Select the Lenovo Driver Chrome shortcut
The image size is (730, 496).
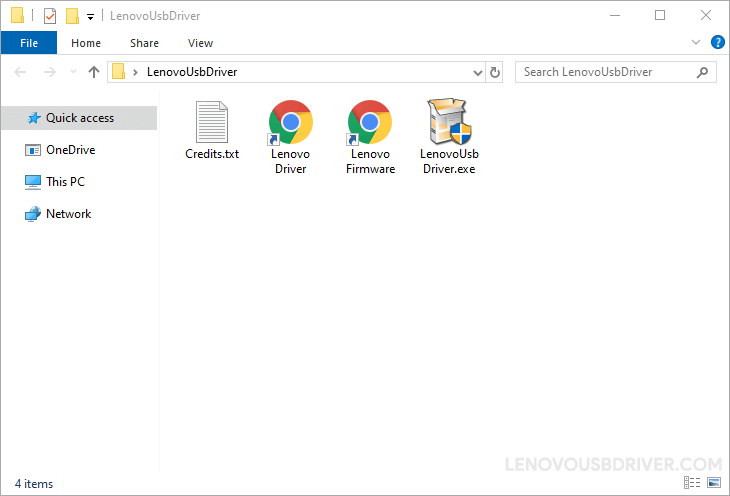(x=290, y=123)
